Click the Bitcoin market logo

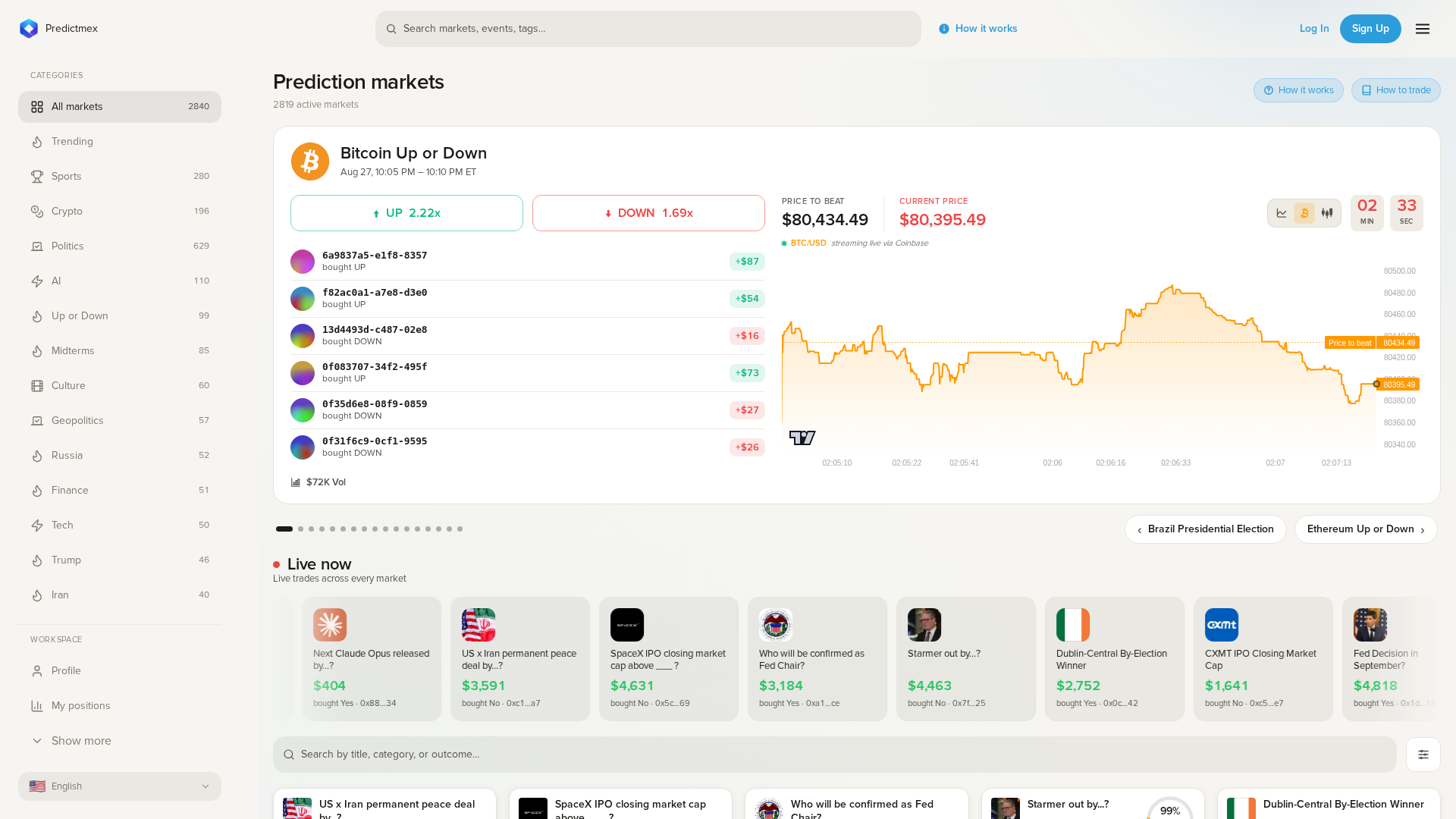tap(310, 162)
